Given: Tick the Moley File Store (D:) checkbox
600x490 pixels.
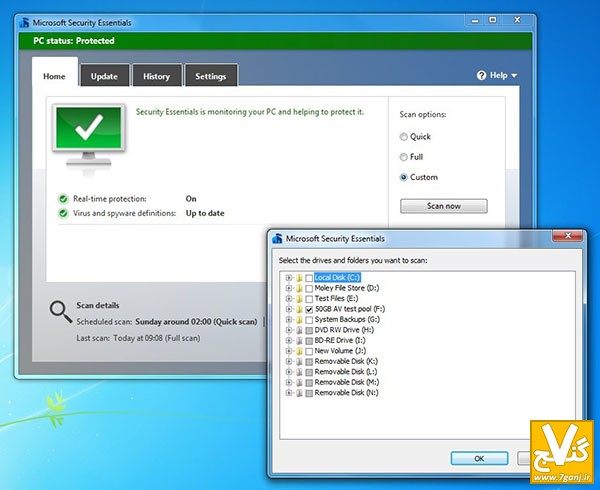Looking at the screenshot, I should pos(309,288).
